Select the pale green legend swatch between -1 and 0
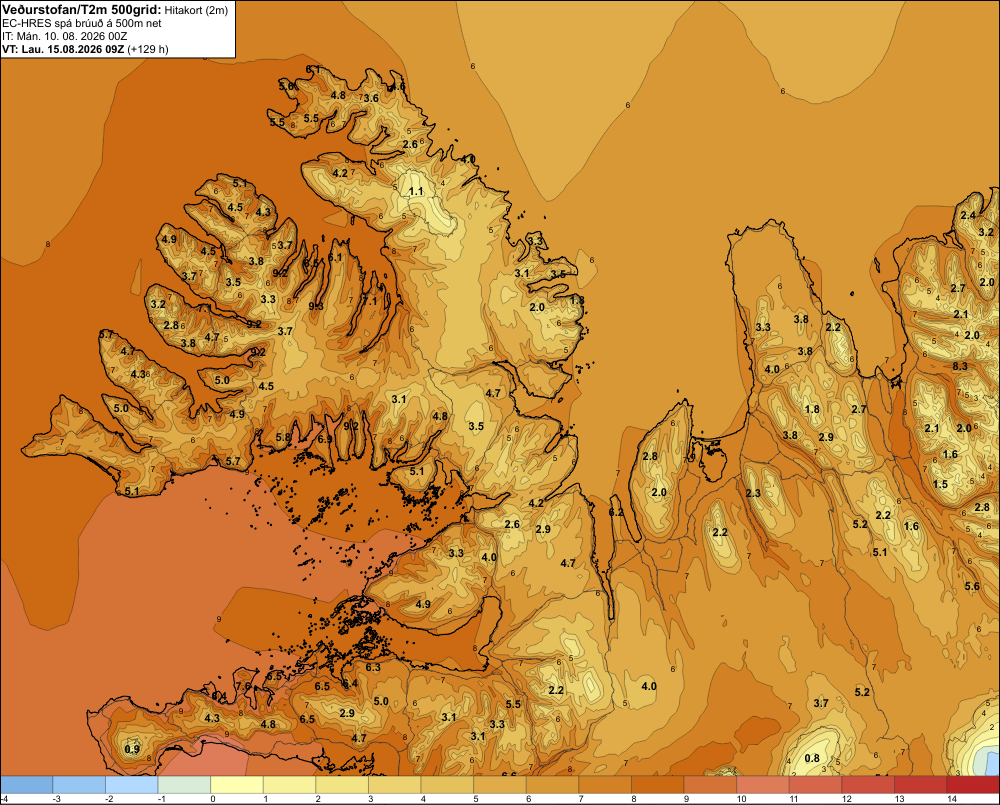This screenshot has height=805, width=1000. (x=184, y=785)
